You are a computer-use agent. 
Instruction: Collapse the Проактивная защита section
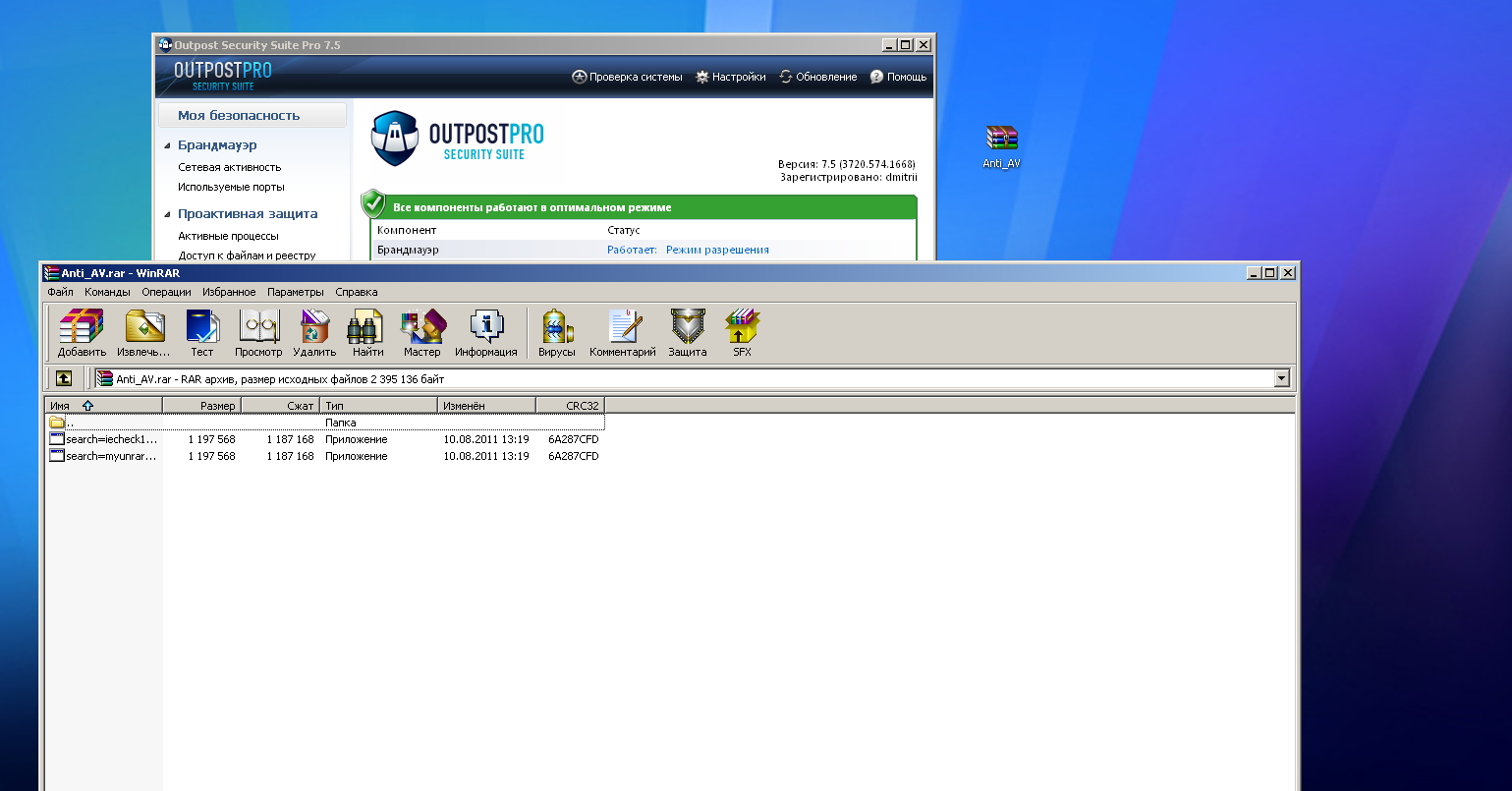pos(167,214)
